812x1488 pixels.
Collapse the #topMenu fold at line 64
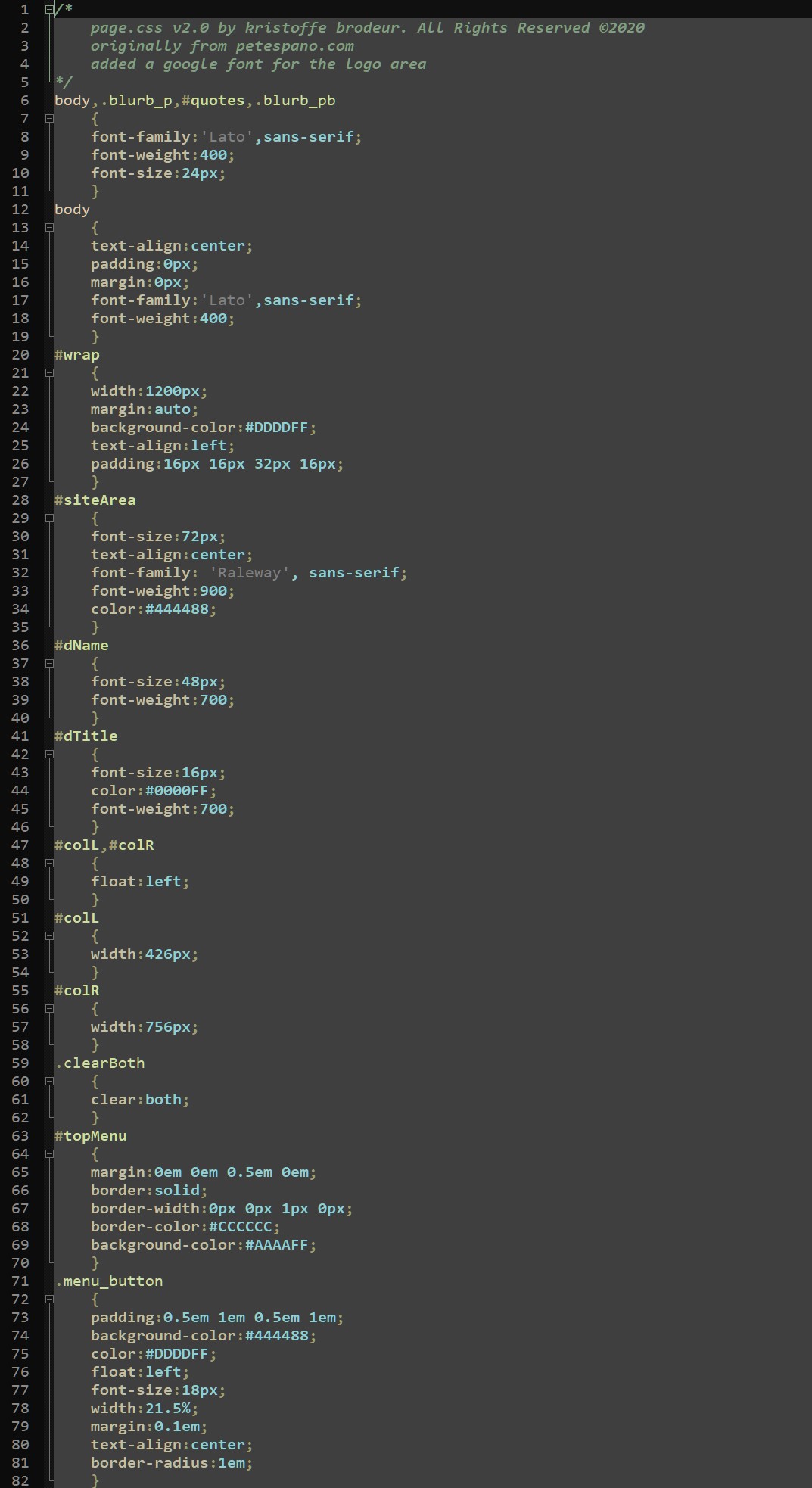click(49, 1154)
